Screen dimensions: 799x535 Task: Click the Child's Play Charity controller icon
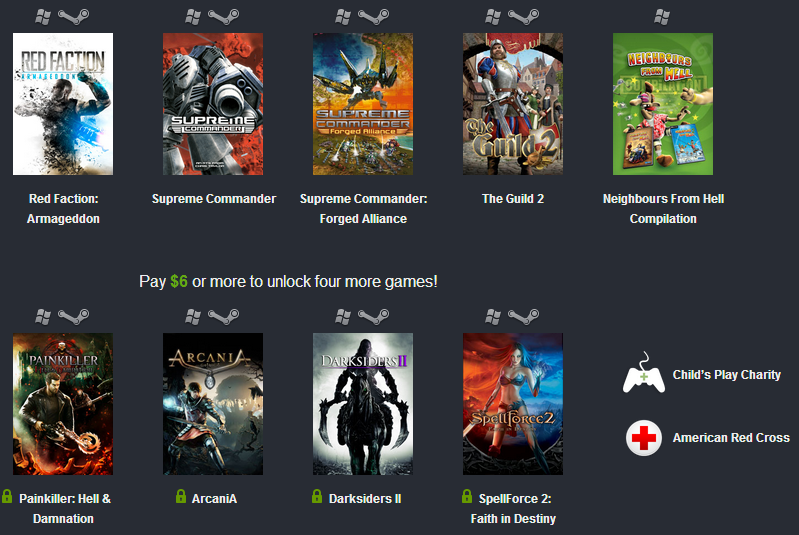pyautogui.click(x=644, y=373)
